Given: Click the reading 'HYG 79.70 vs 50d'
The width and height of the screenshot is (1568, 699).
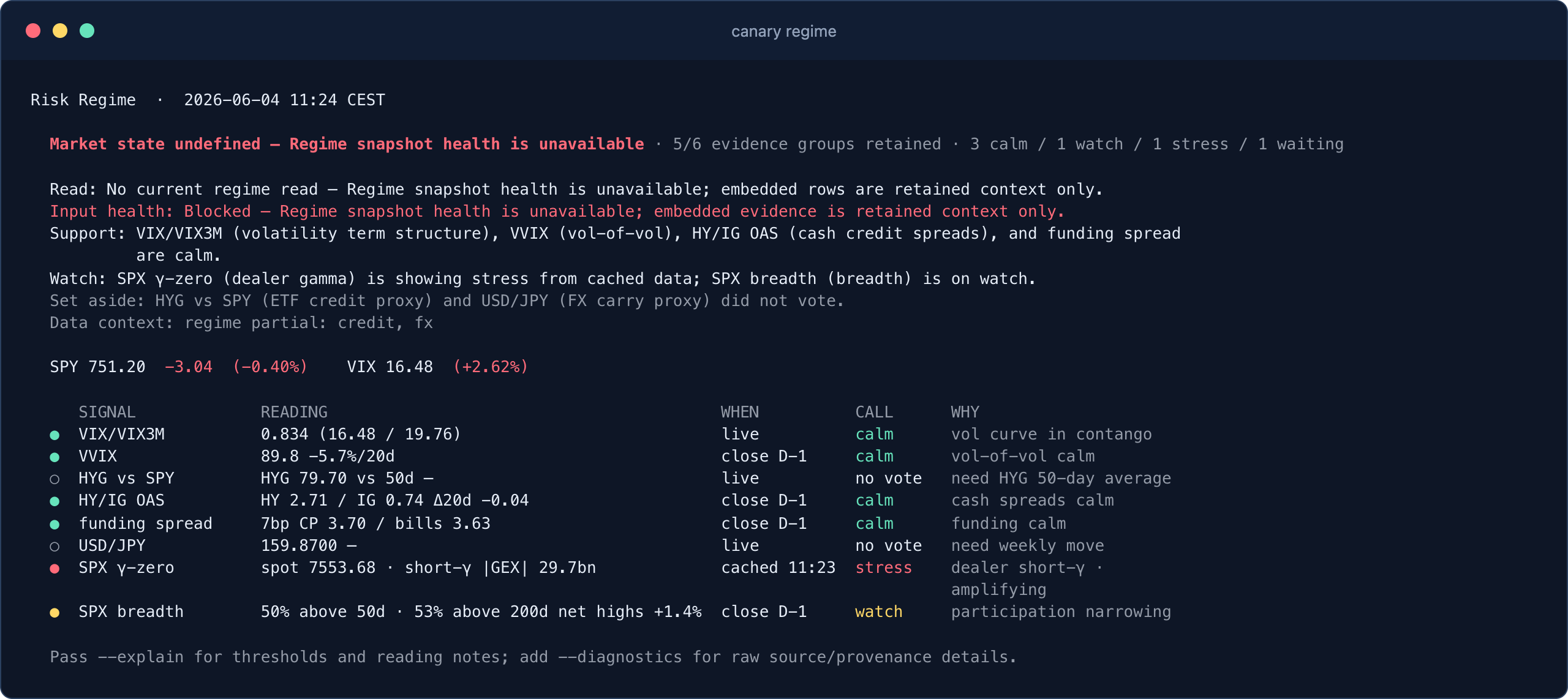Looking at the screenshot, I should (x=337, y=478).
